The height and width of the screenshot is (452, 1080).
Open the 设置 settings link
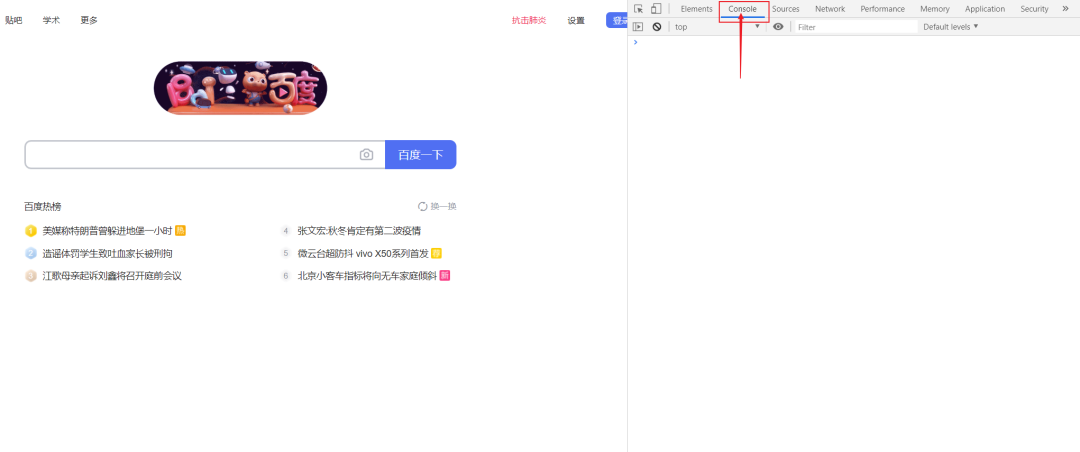click(x=576, y=20)
